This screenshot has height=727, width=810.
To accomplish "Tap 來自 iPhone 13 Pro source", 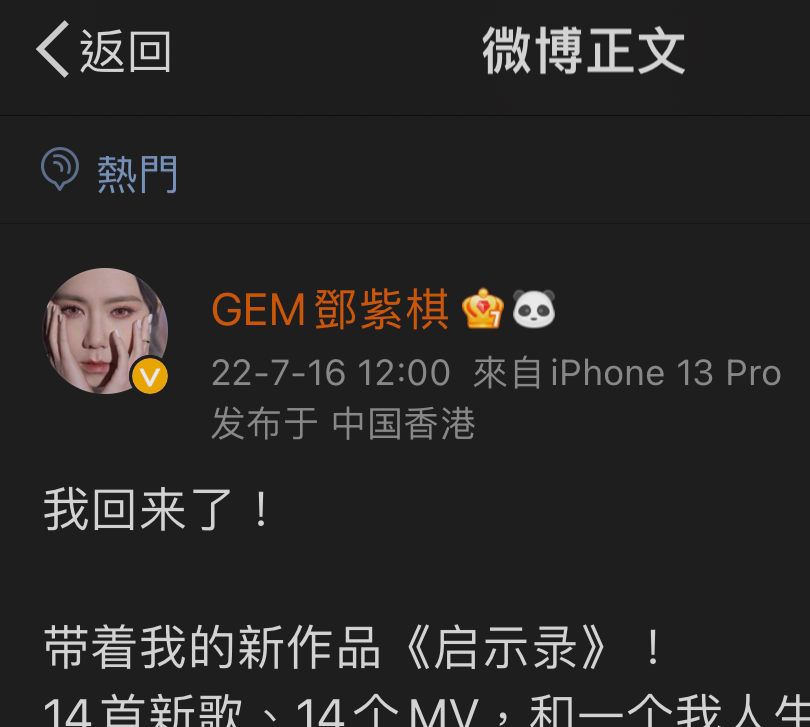I will pos(627,373).
